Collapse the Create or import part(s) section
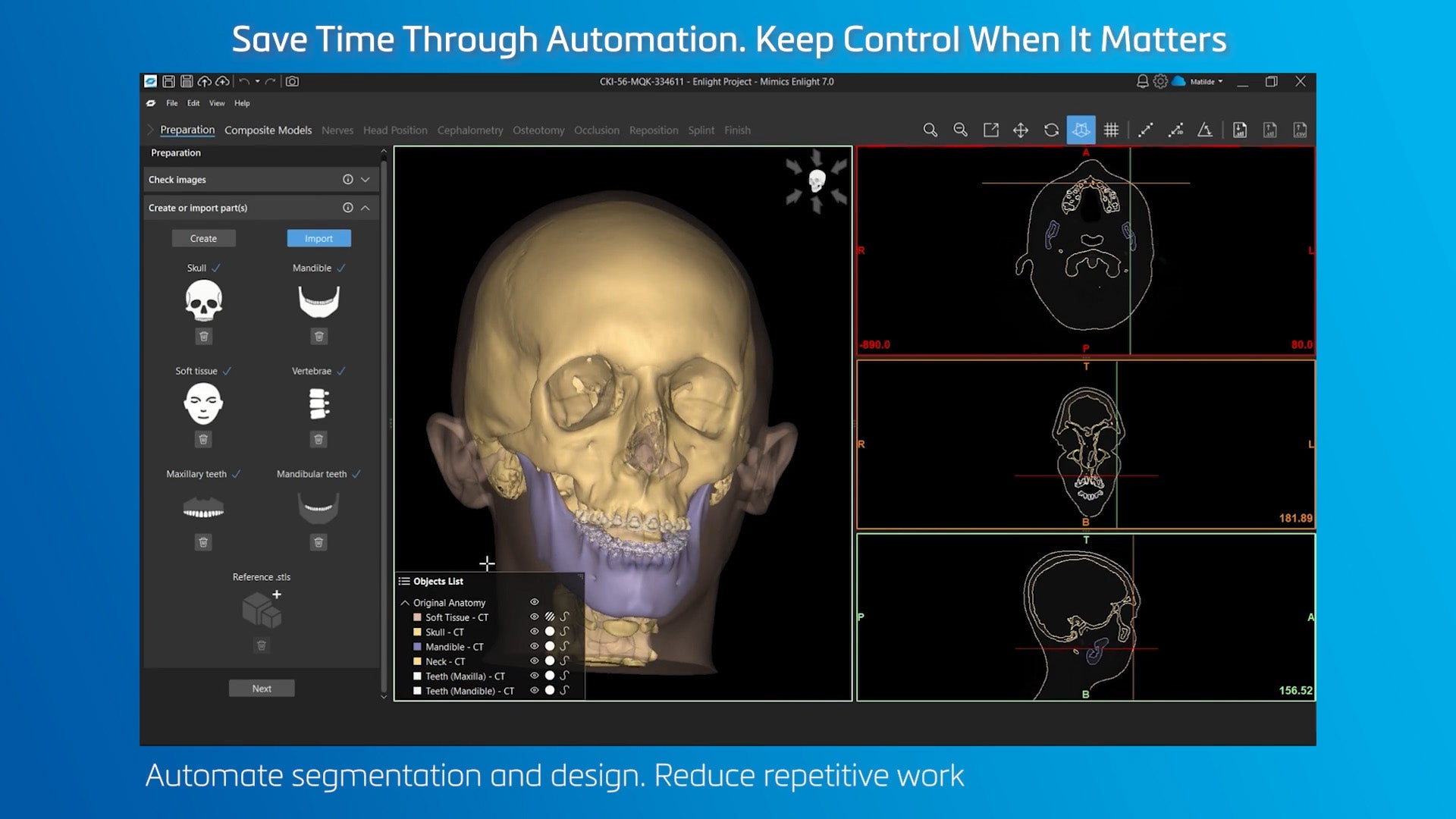The image size is (1456, 819). pos(366,208)
